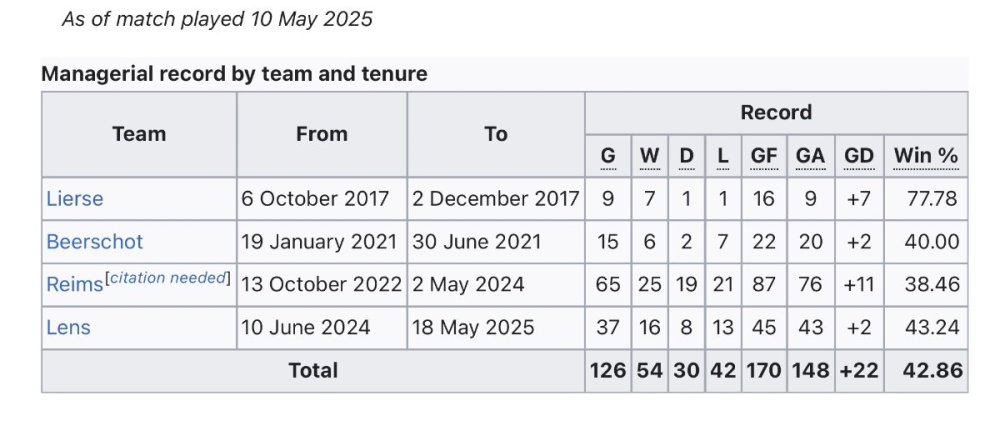
Task: Click the Team column header
Action: tap(139, 134)
